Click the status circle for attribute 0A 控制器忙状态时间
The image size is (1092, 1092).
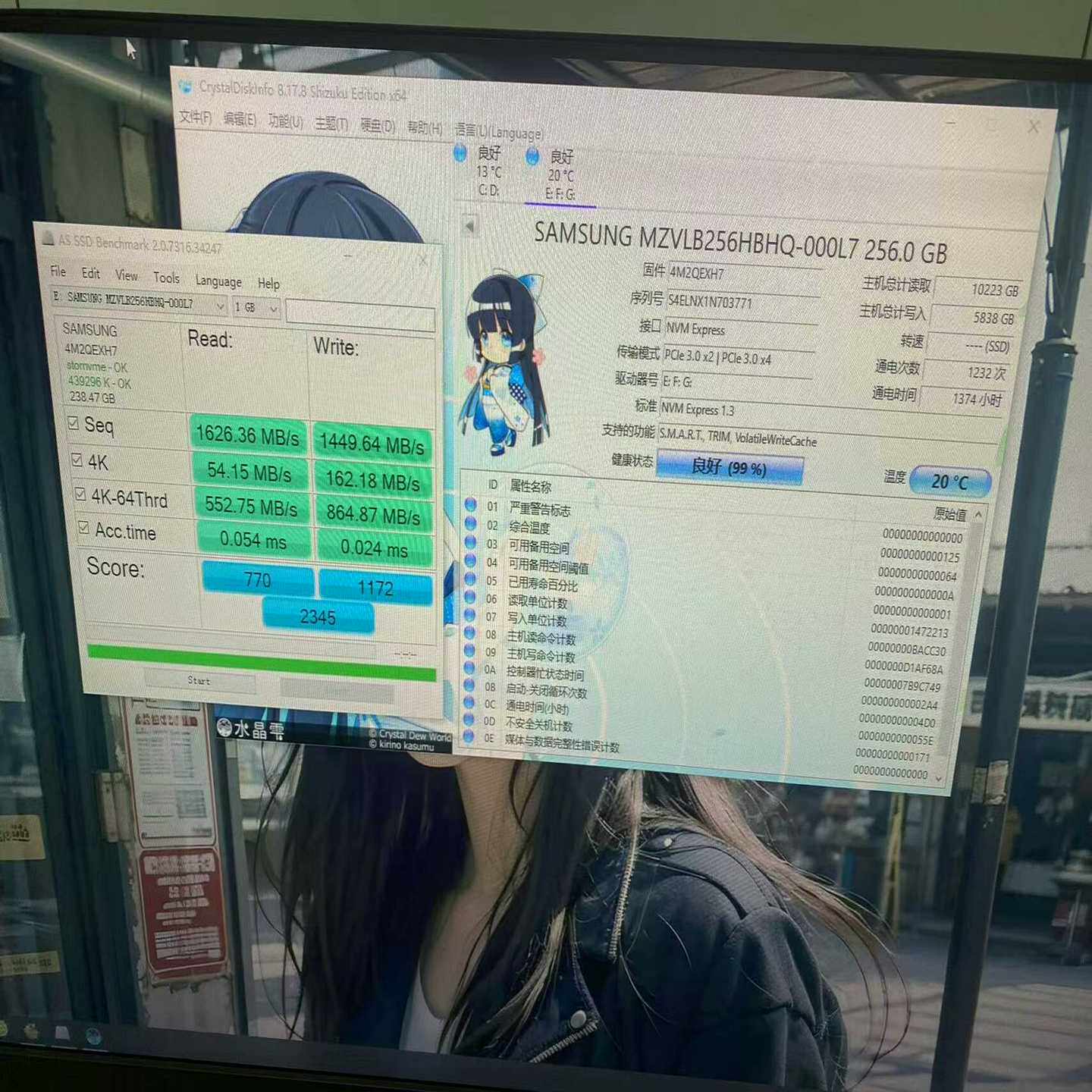(x=469, y=669)
